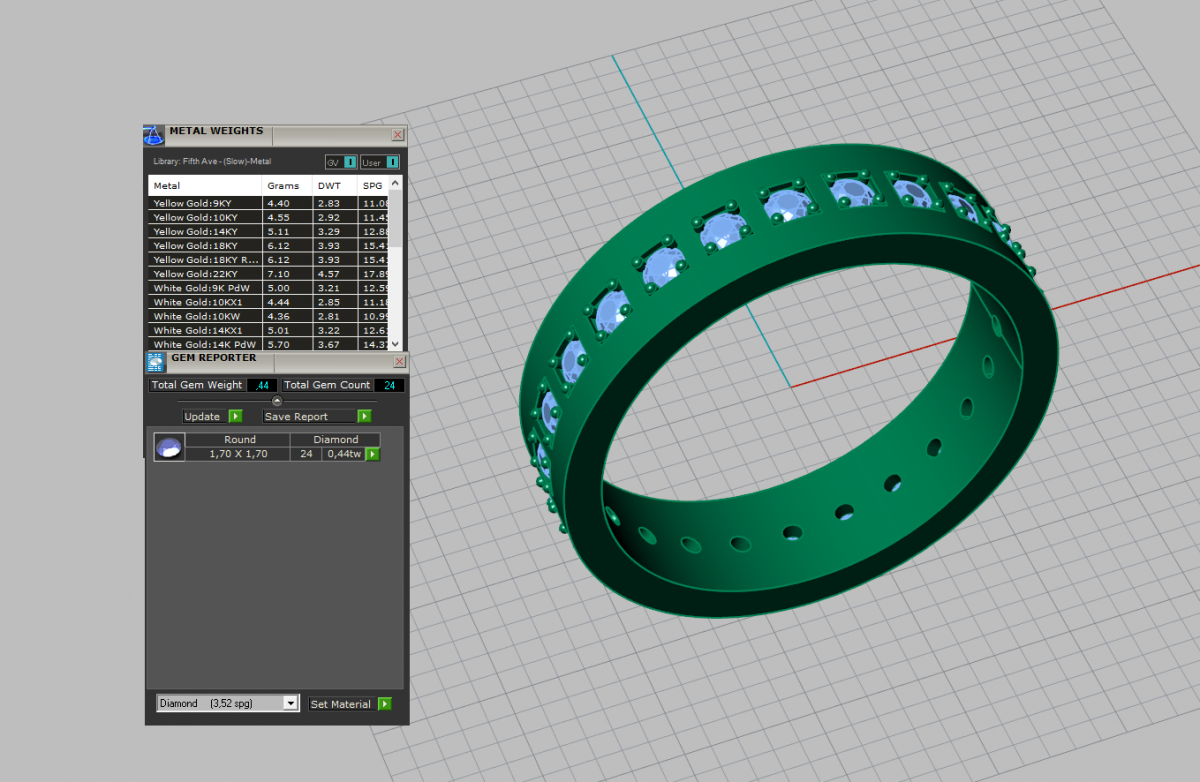Select the White Gold:10KW row
This screenshot has height=782, width=1200.
pyautogui.click(x=205, y=316)
